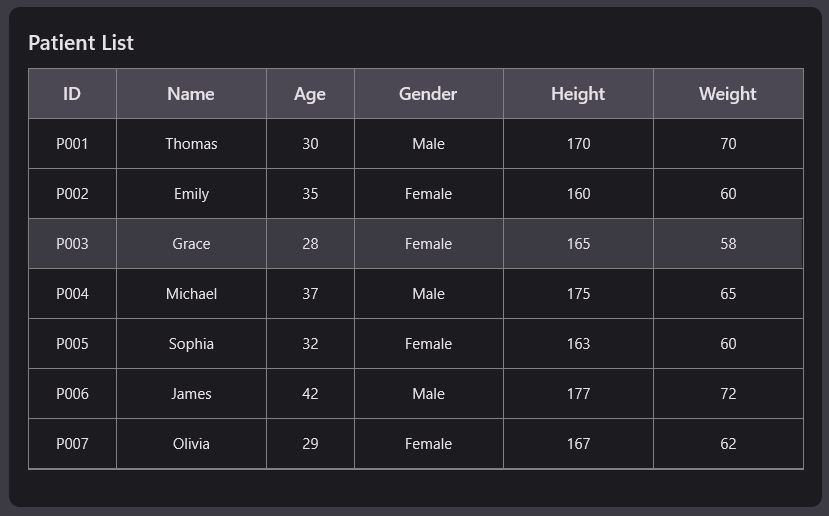Select James's weight value 72
Viewport: 829px width, 516px height.
728,394
